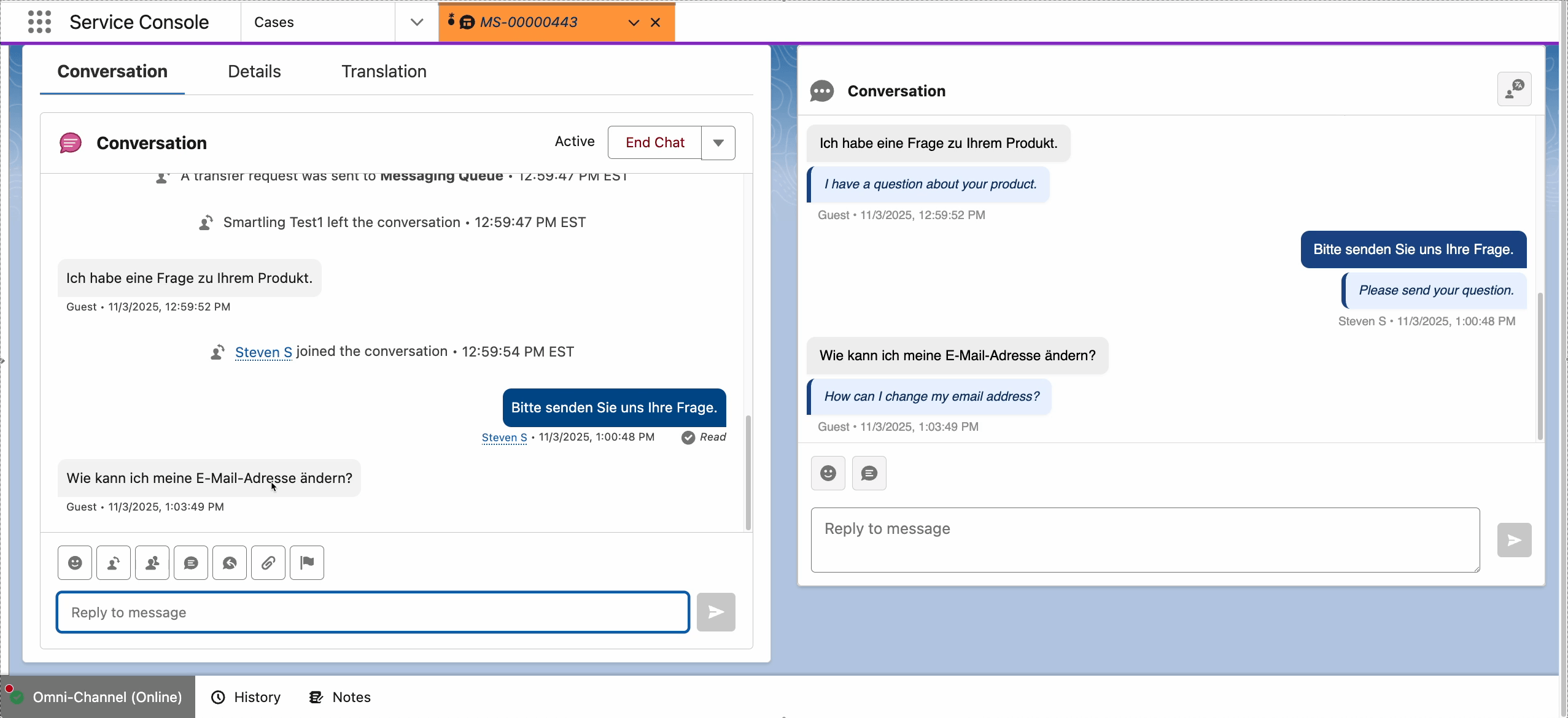This screenshot has height=718, width=1568.
Task: Click the transfer conversation icon
Action: click(114, 563)
